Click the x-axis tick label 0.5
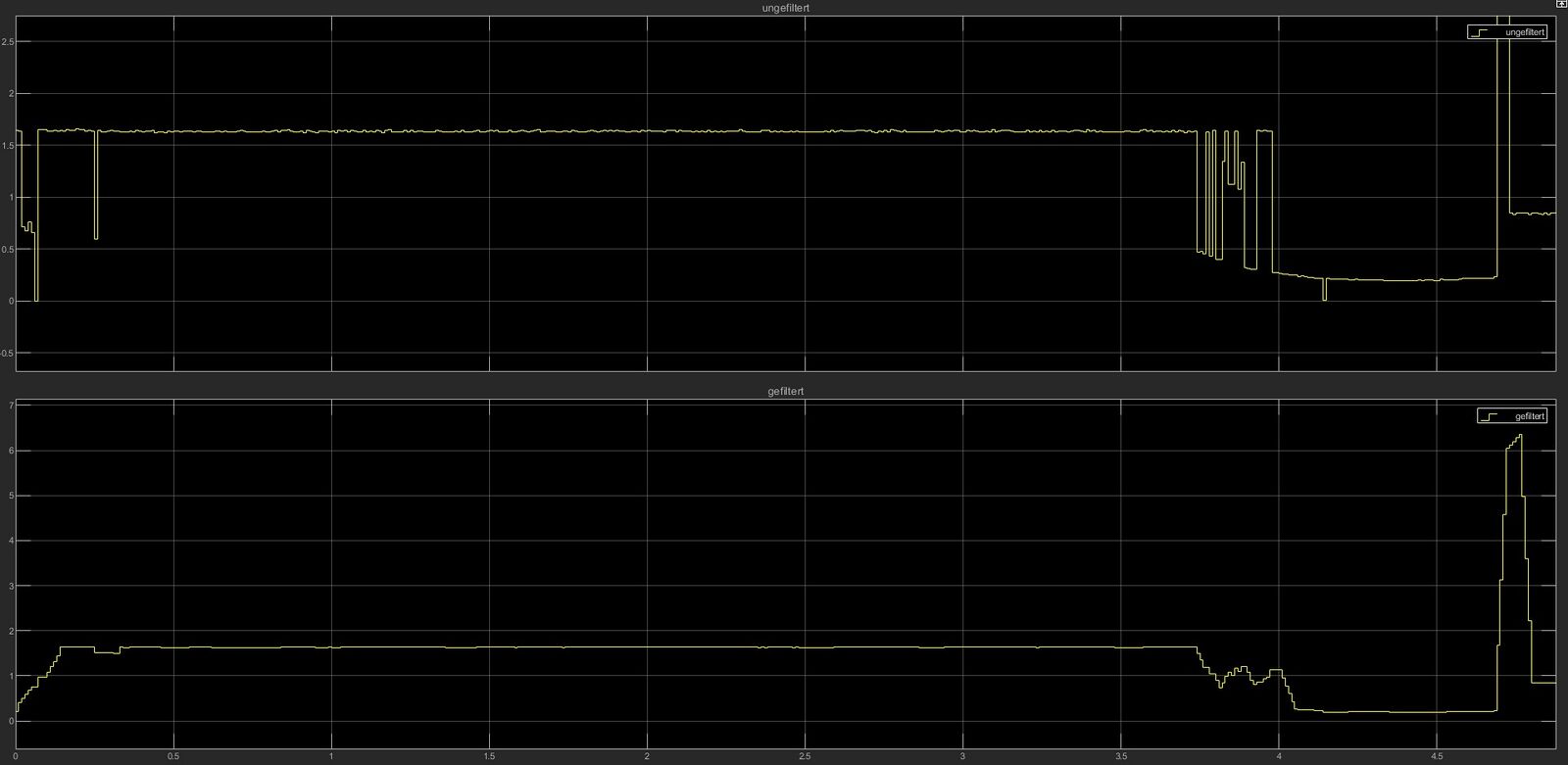Screen dimensions: 1568x765 click(173, 757)
